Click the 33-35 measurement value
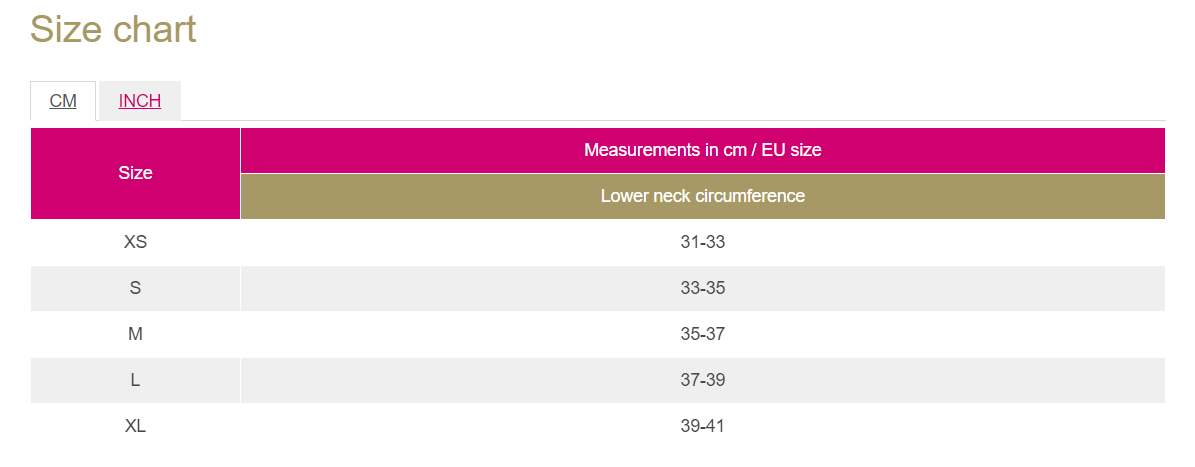The image size is (1195, 467). tap(702, 288)
